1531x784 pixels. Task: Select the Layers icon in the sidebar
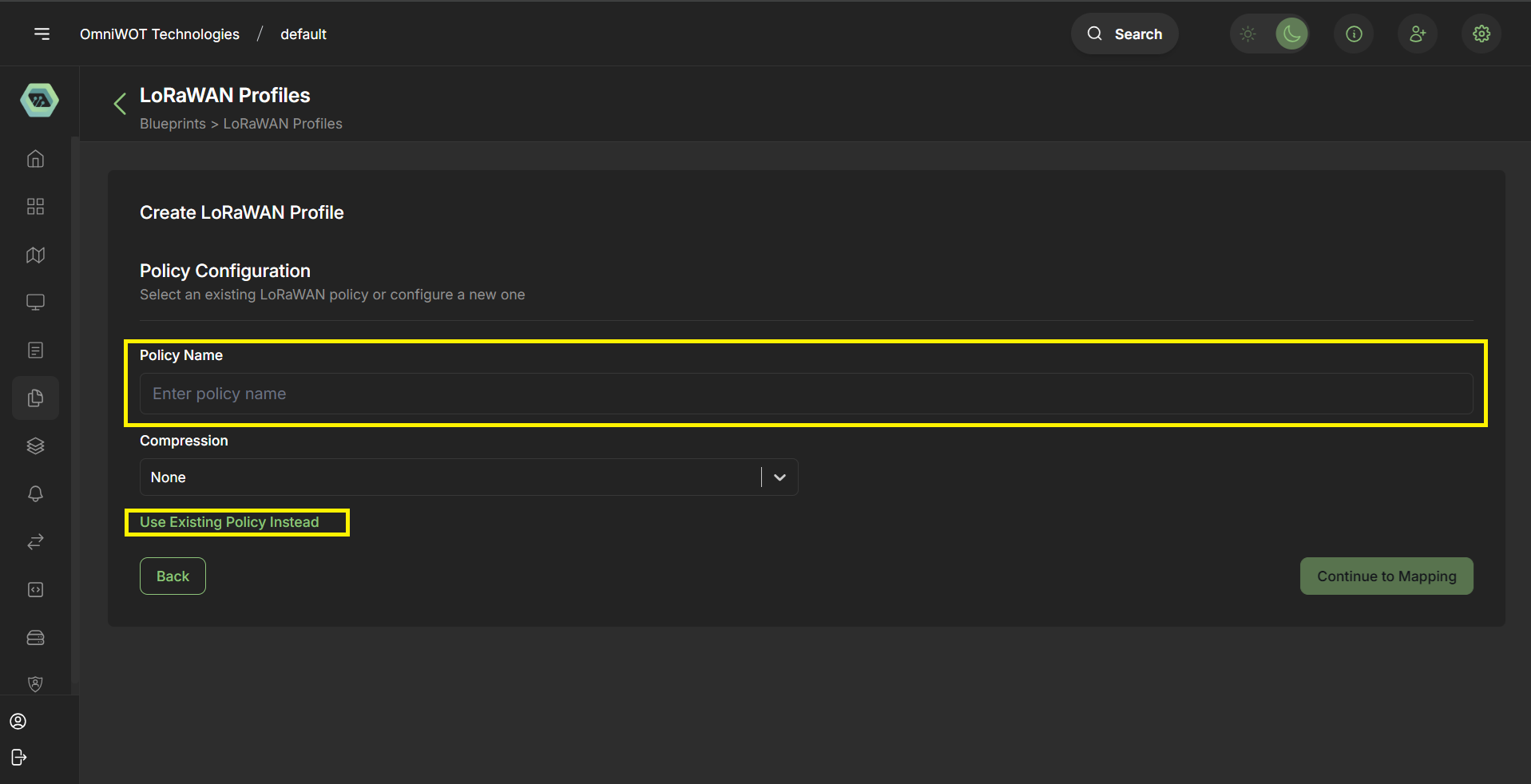(35, 445)
